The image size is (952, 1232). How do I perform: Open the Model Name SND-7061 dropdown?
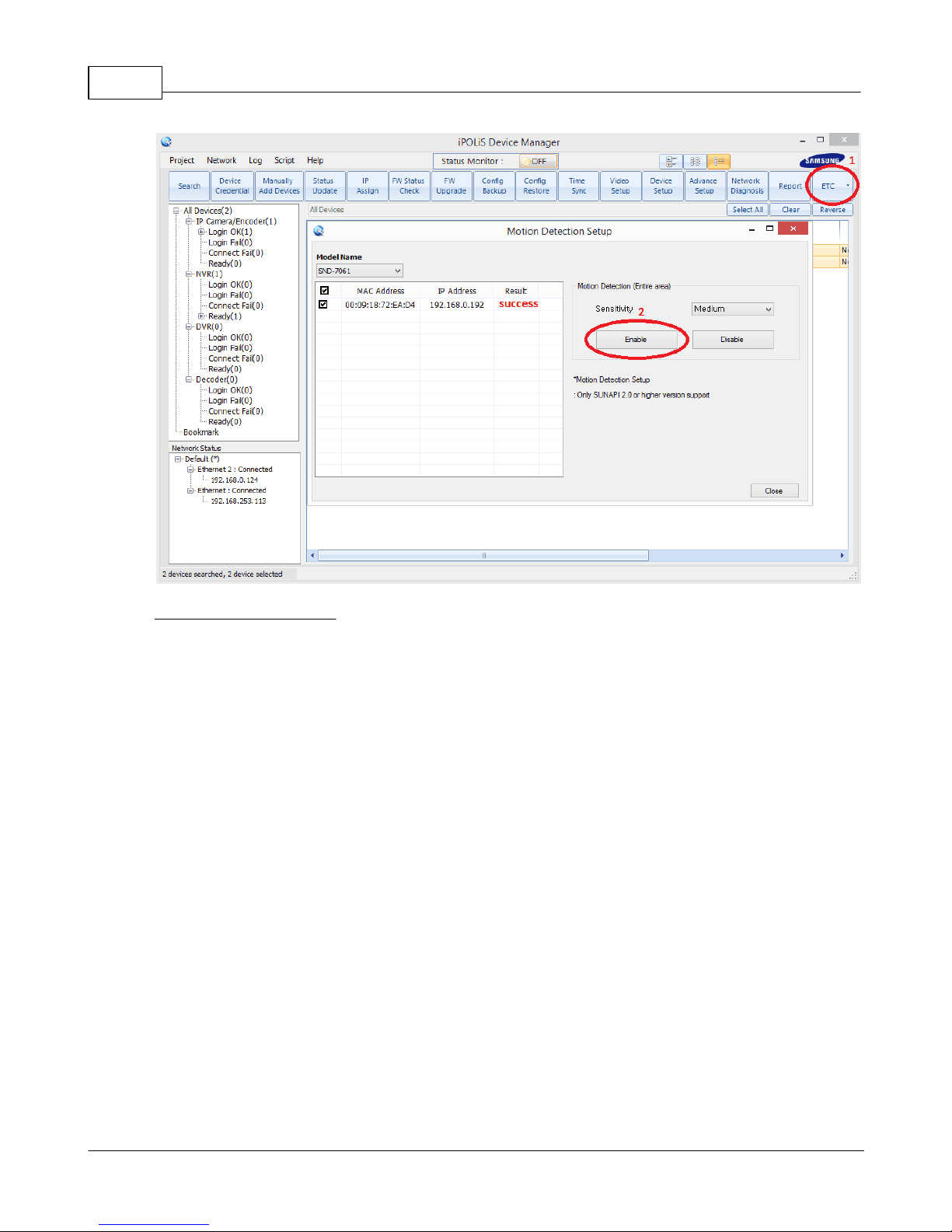360,270
